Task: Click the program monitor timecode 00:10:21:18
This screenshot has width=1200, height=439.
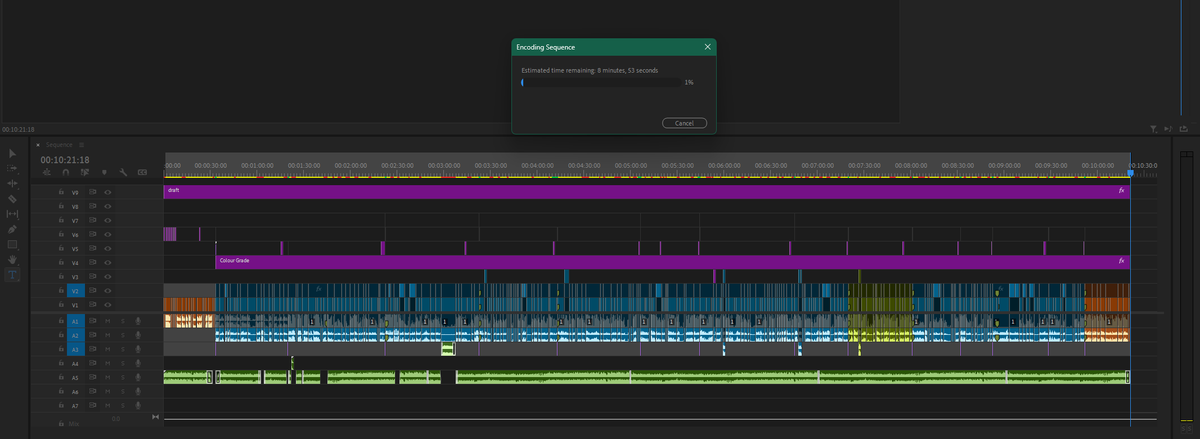Action: click(18, 130)
